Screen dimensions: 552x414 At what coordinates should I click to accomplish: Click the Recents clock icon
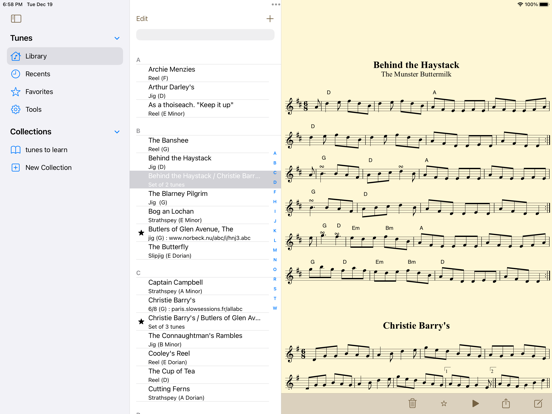coord(15,74)
